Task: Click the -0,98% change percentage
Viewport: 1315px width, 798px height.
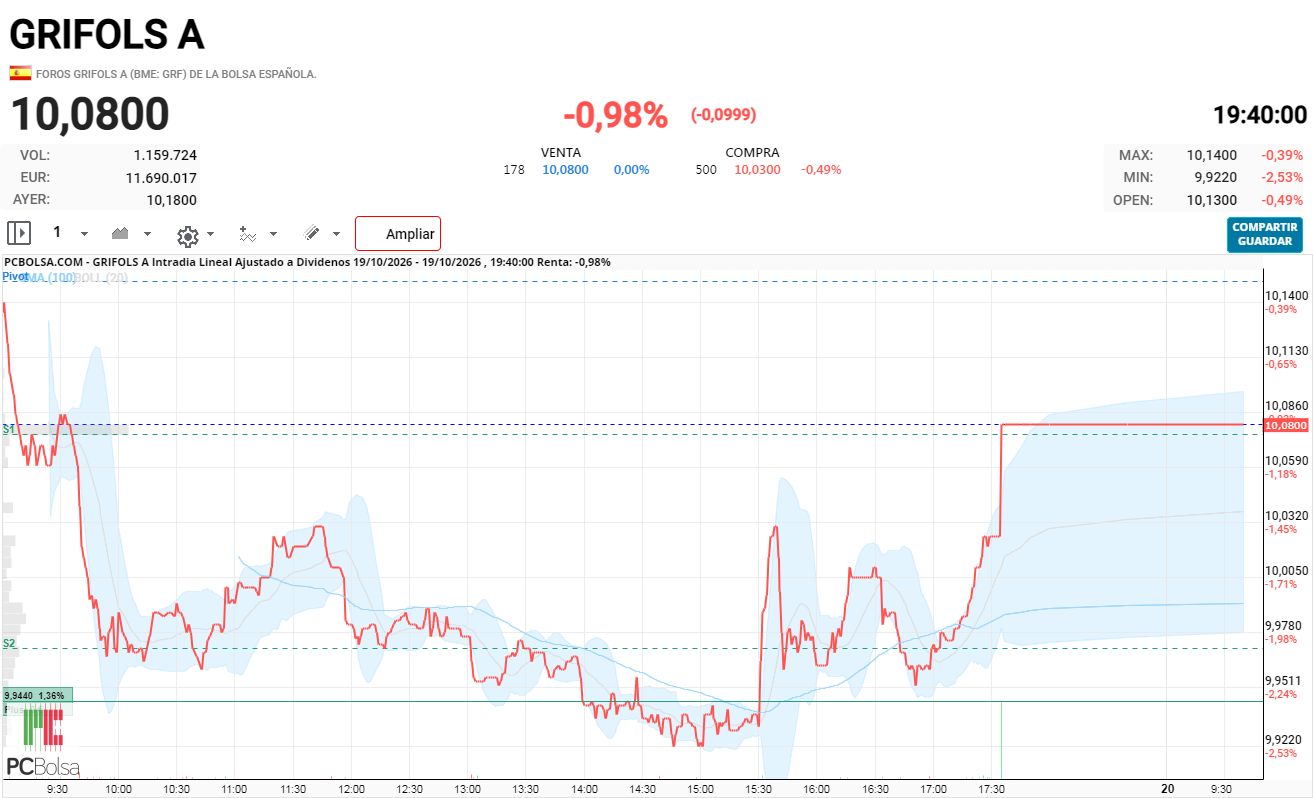Action: click(x=615, y=116)
